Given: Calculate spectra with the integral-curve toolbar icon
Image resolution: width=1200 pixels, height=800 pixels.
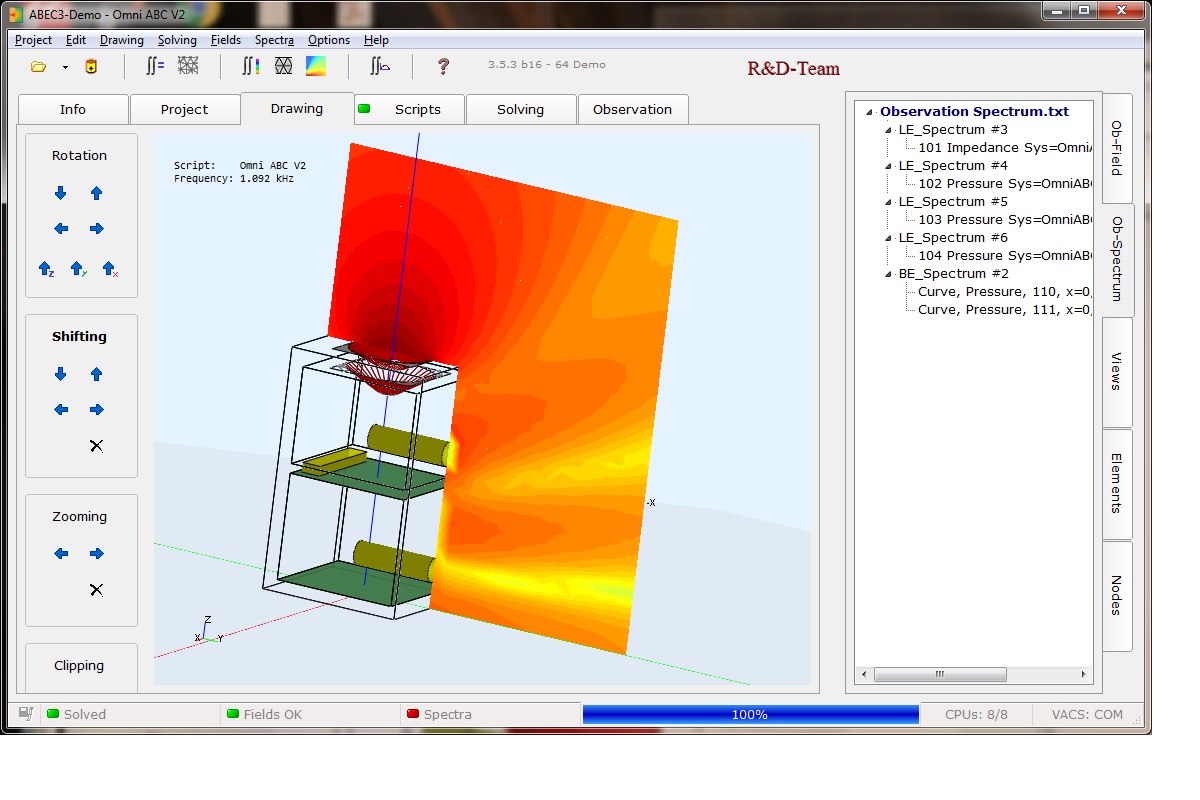Looking at the screenshot, I should (379, 66).
